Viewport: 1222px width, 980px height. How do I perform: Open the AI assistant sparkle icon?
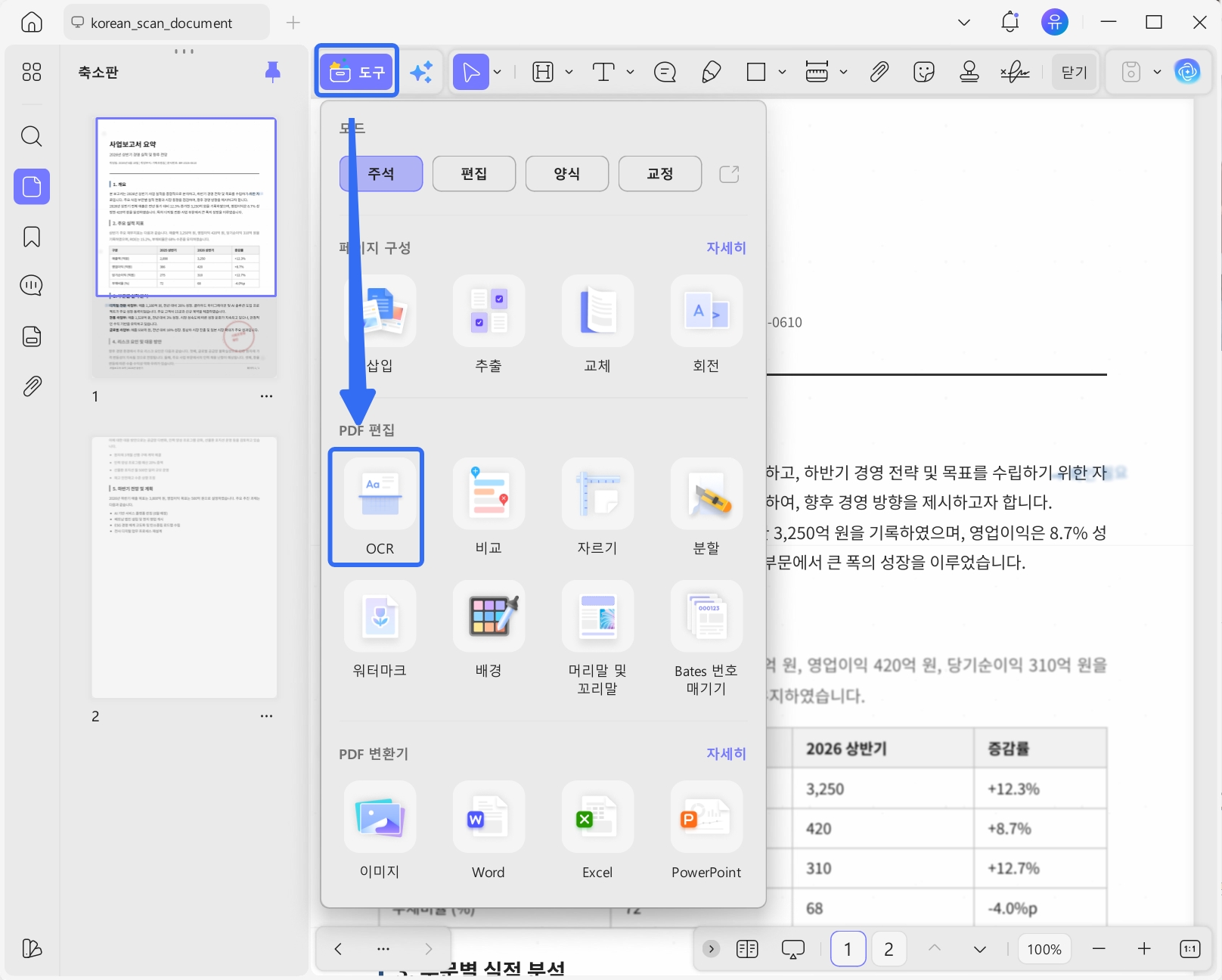421,72
